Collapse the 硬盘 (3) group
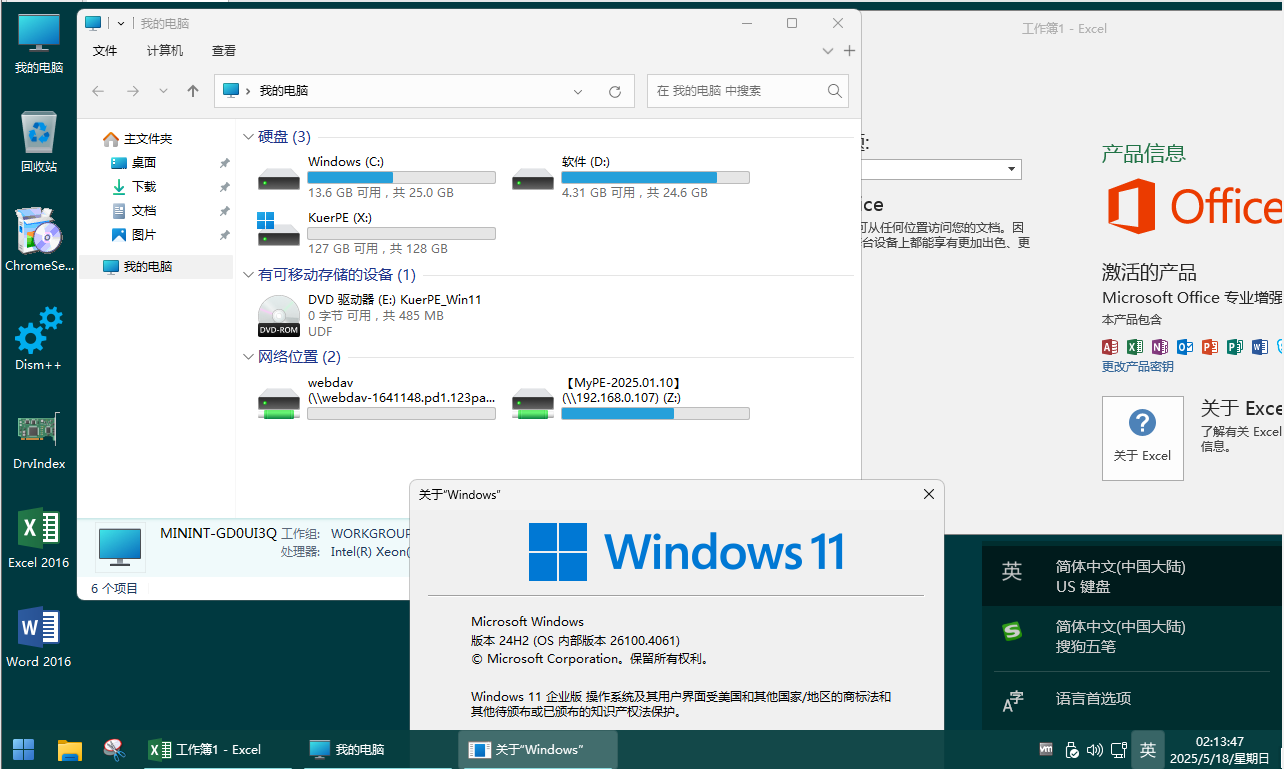The image size is (1284, 769). (249, 137)
